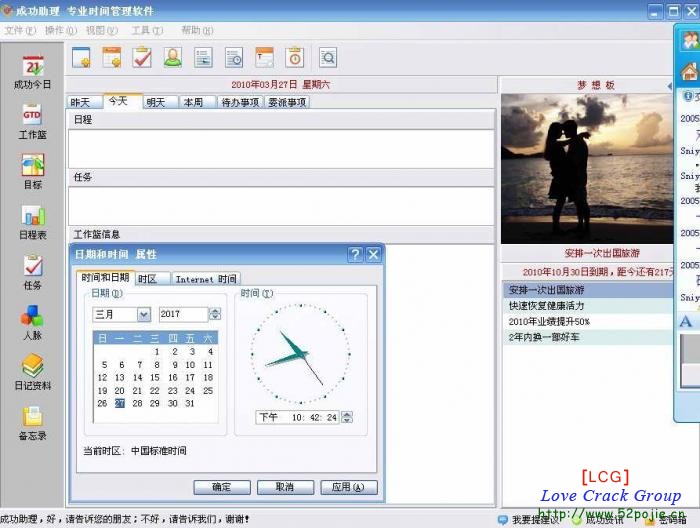Select goal 安排一次出国旅游 in the list
The image size is (700, 528).
coord(588,290)
